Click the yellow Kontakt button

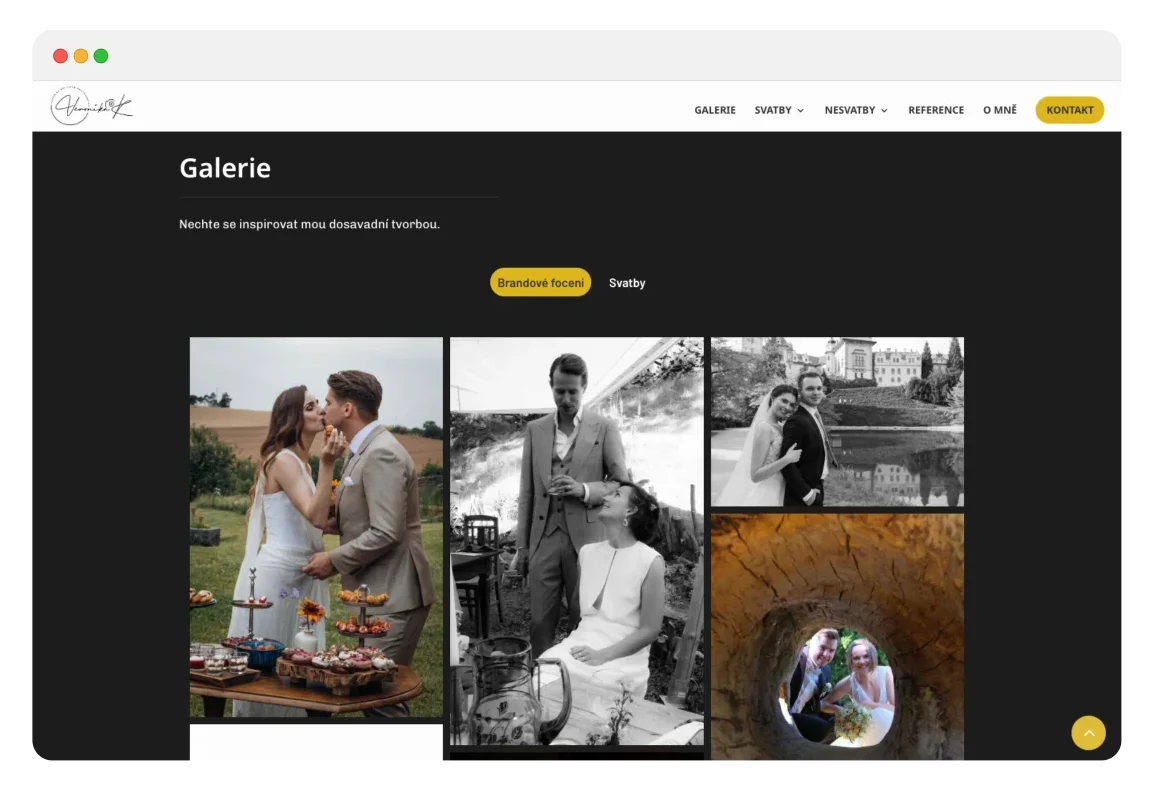1069,110
